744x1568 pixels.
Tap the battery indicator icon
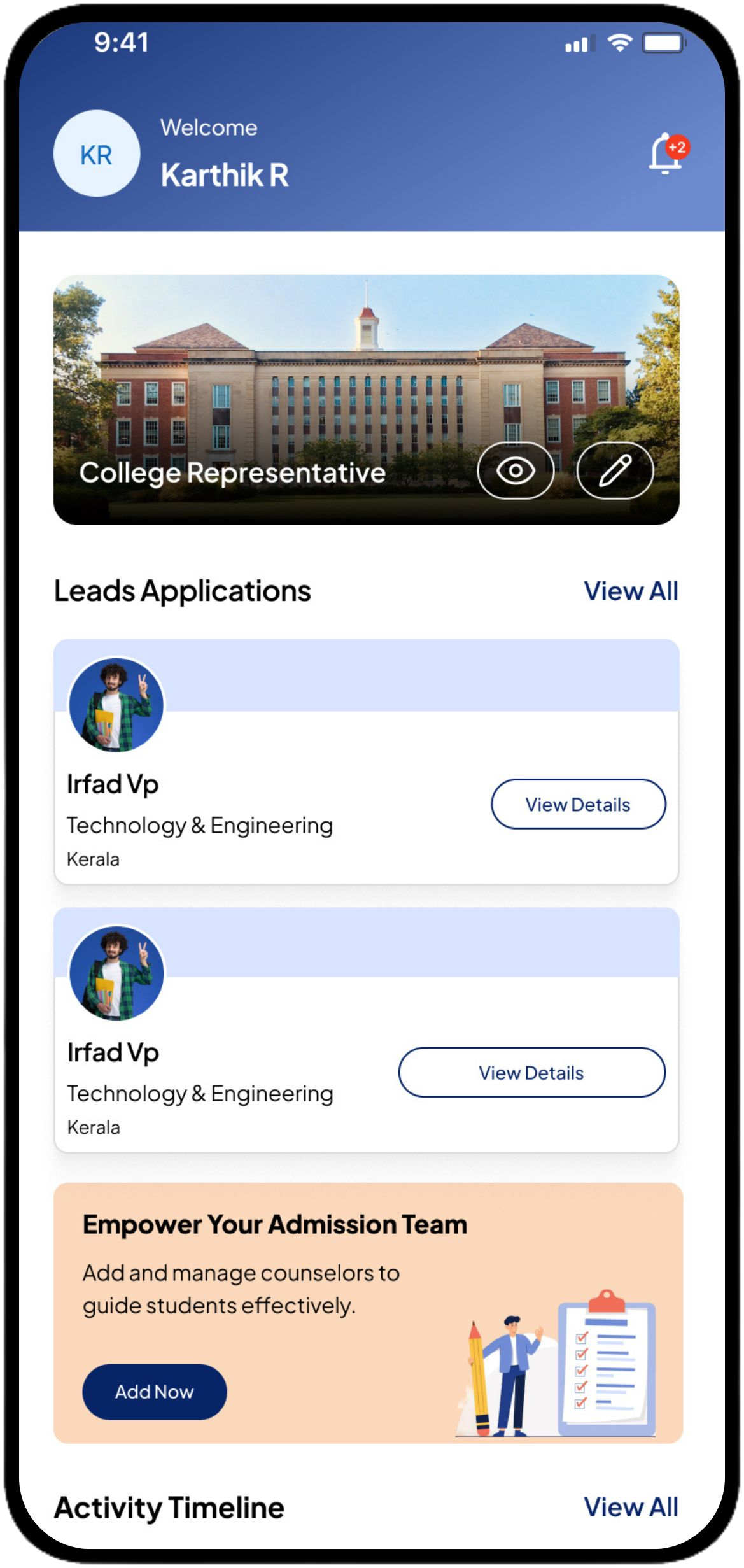click(663, 43)
